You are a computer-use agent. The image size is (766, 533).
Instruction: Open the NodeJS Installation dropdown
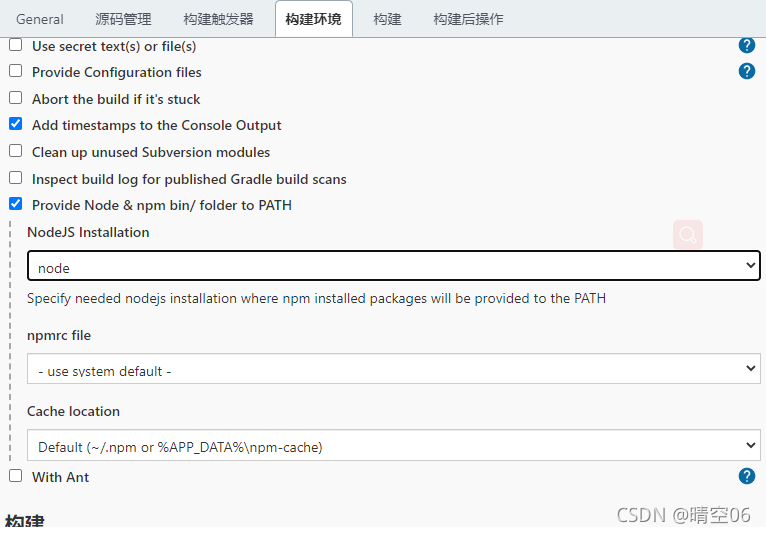[393, 267]
